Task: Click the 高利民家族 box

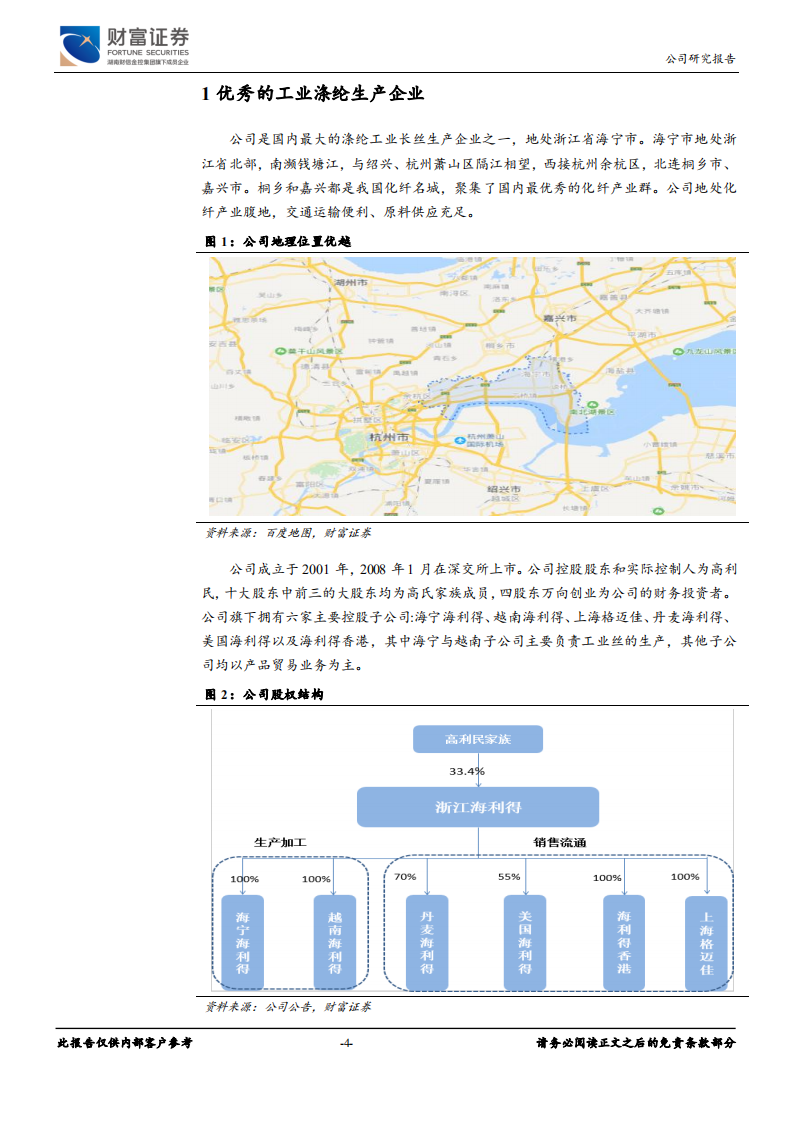Action: 478,739
